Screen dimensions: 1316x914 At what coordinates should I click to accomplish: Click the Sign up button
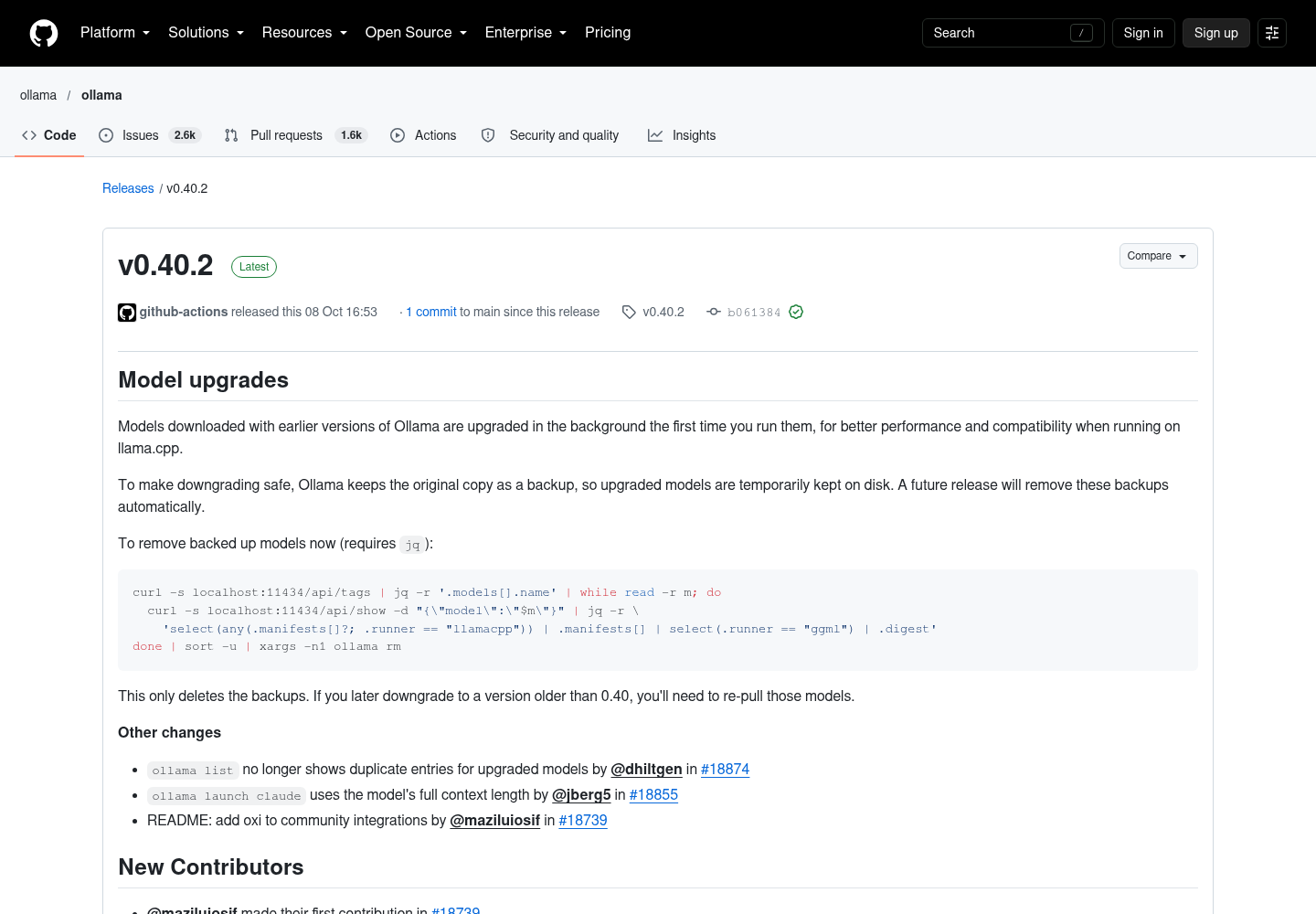pos(1215,33)
